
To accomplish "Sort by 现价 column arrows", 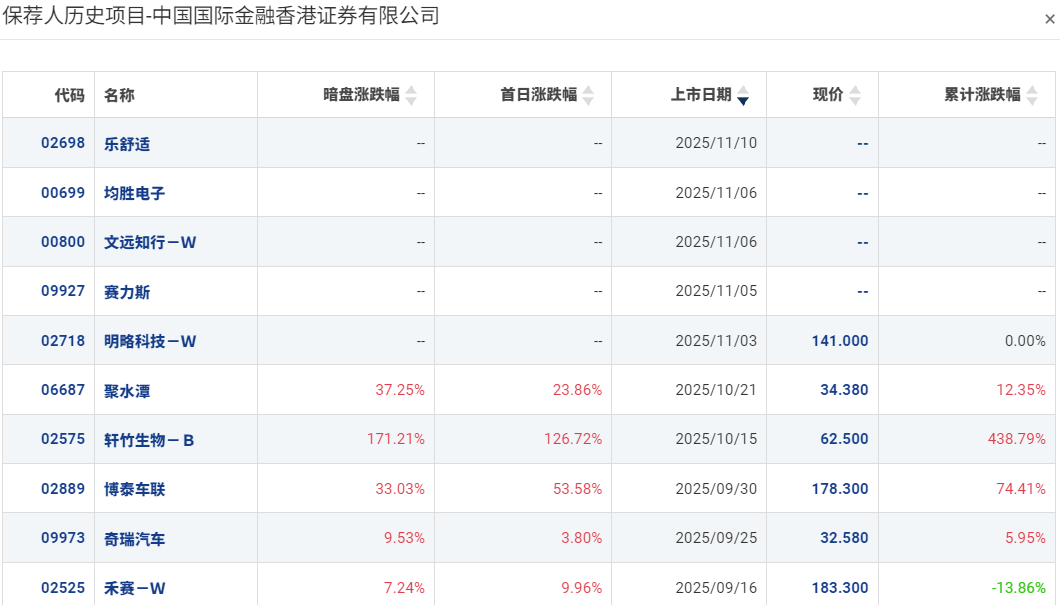I will point(855,95).
